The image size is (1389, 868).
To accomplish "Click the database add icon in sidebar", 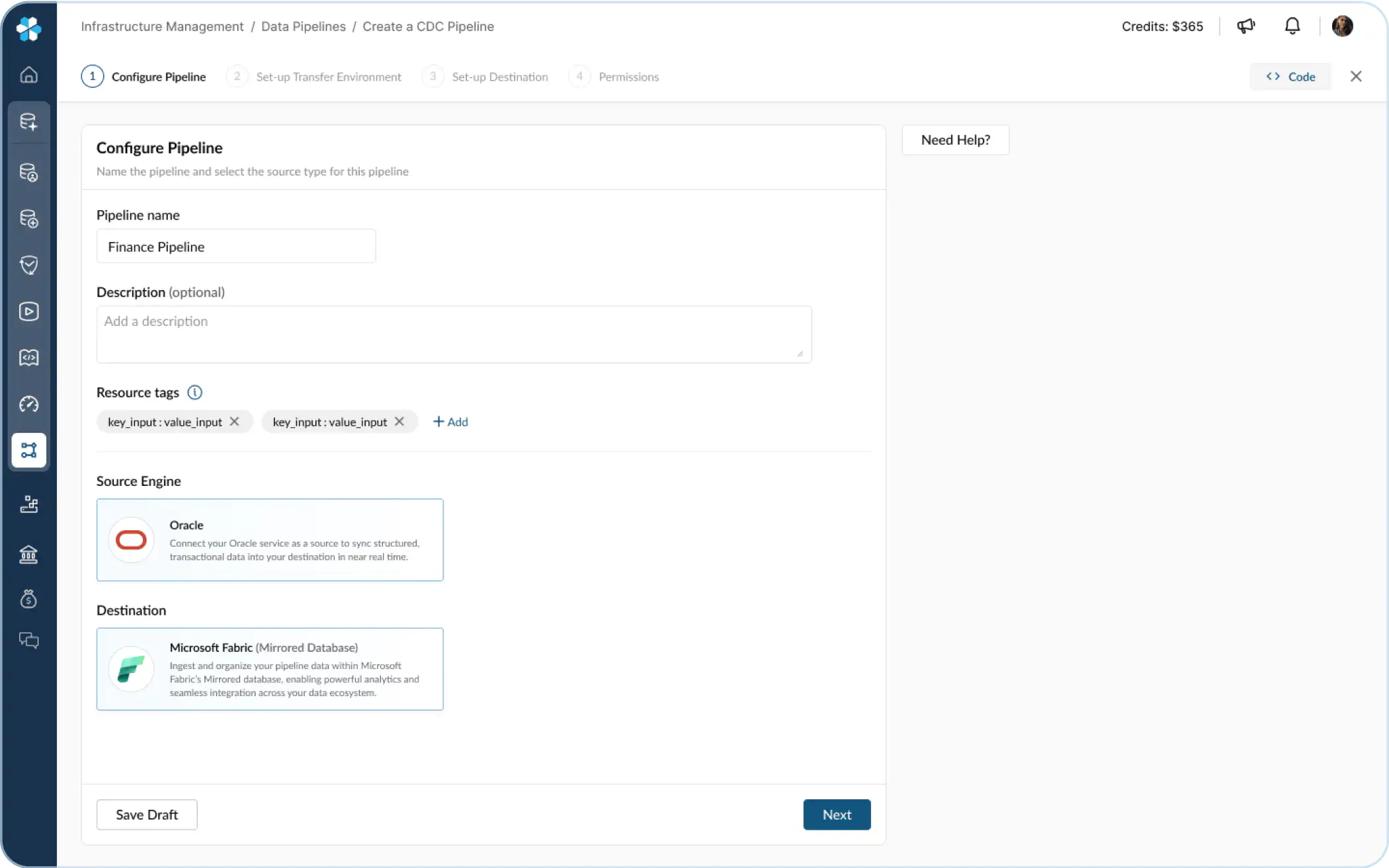I will point(28,219).
